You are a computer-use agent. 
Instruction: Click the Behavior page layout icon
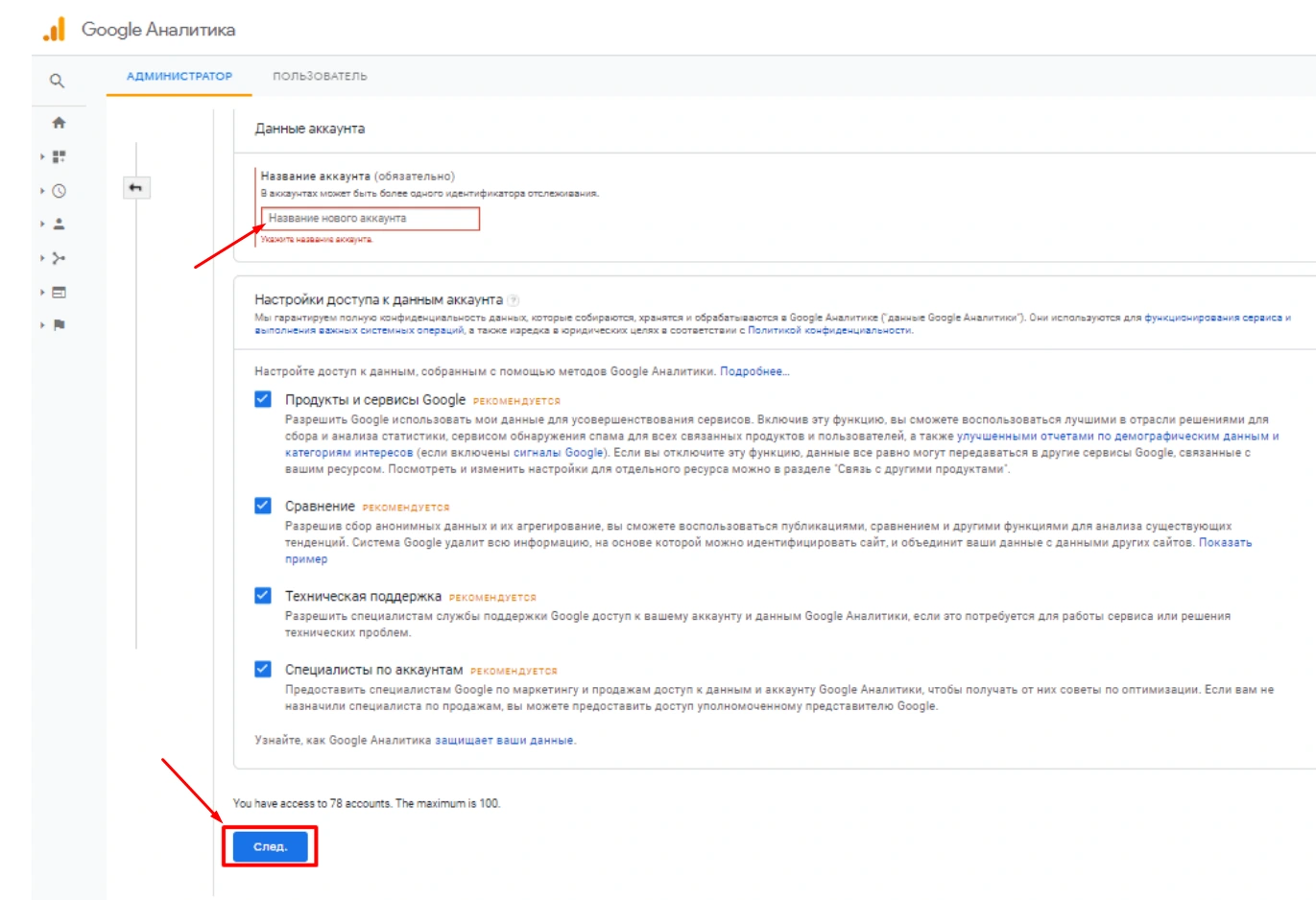click(x=59, y=292)
